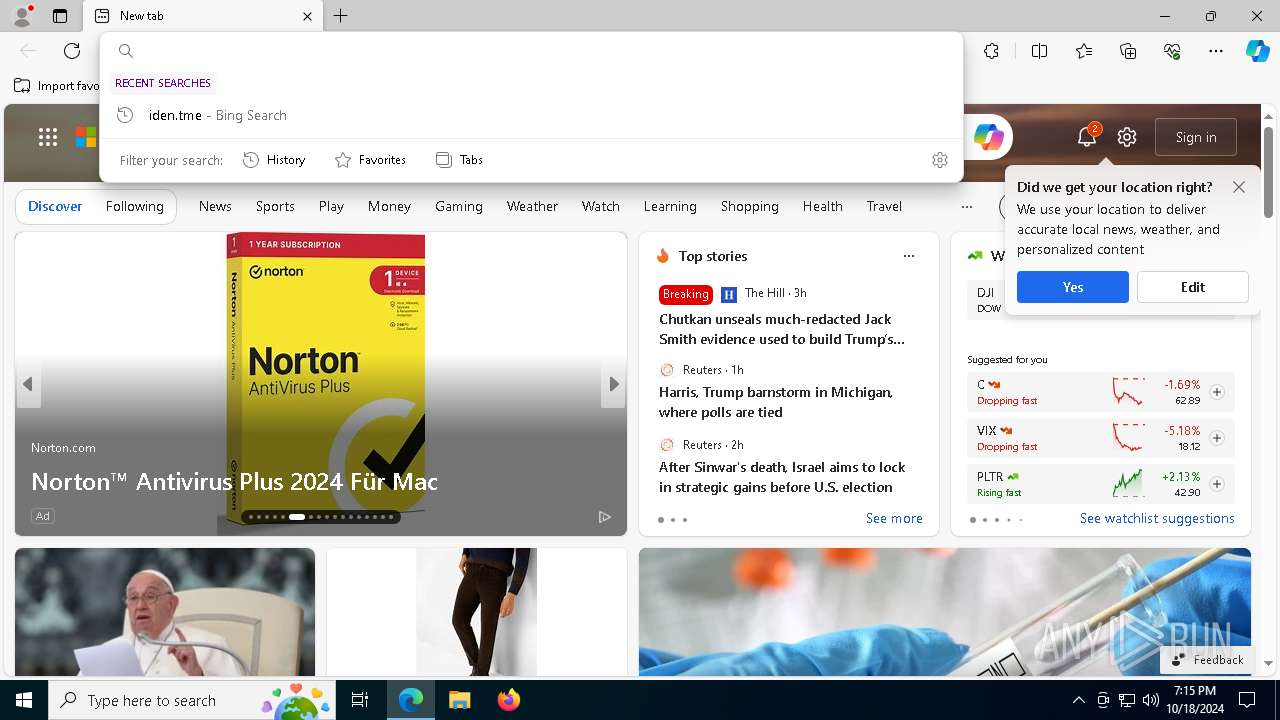
Task: Open the Weather category
Action: 532,206
